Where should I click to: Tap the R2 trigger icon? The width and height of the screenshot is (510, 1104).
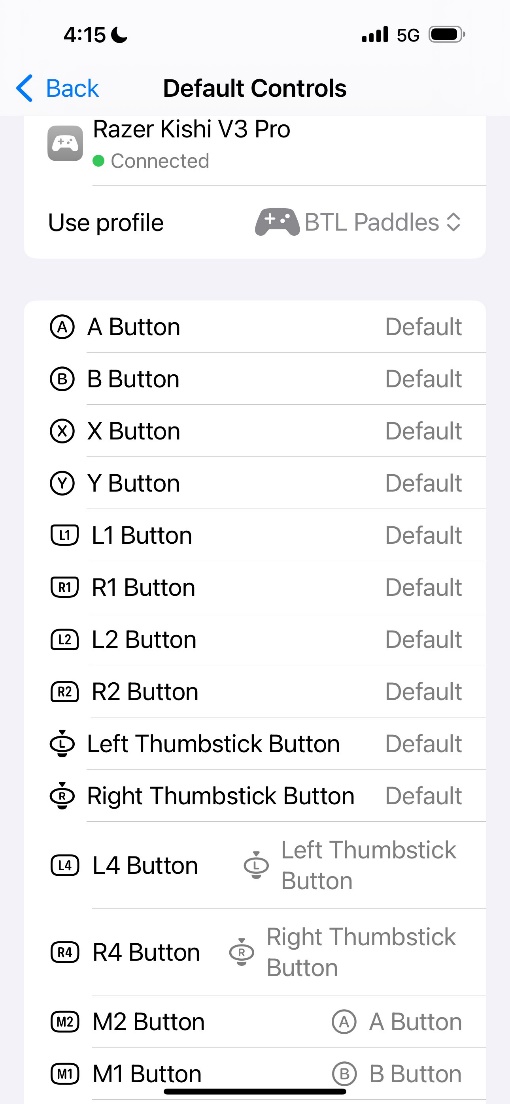coord(64,692)
